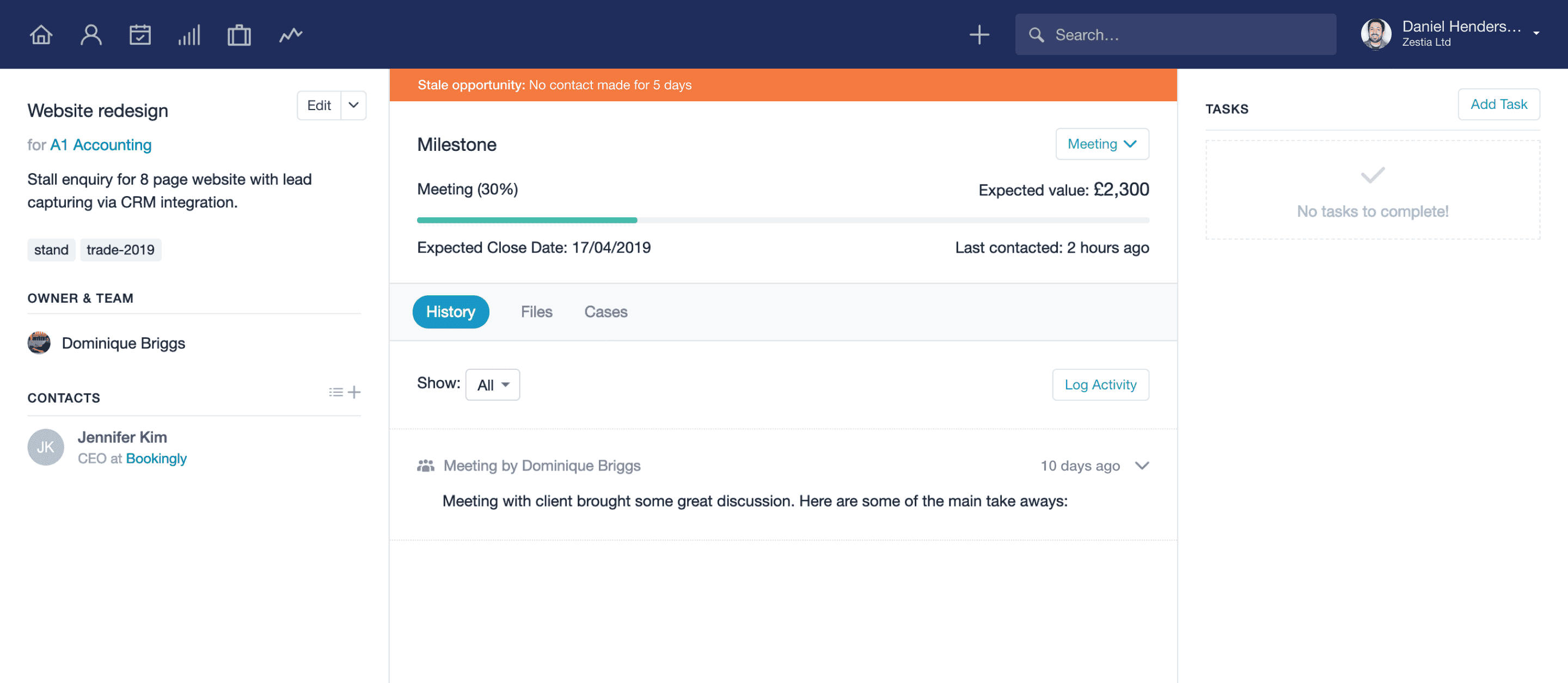Click the Edit button for Website redesign
Screen dimensions: 1568x683
pos(319,105)
